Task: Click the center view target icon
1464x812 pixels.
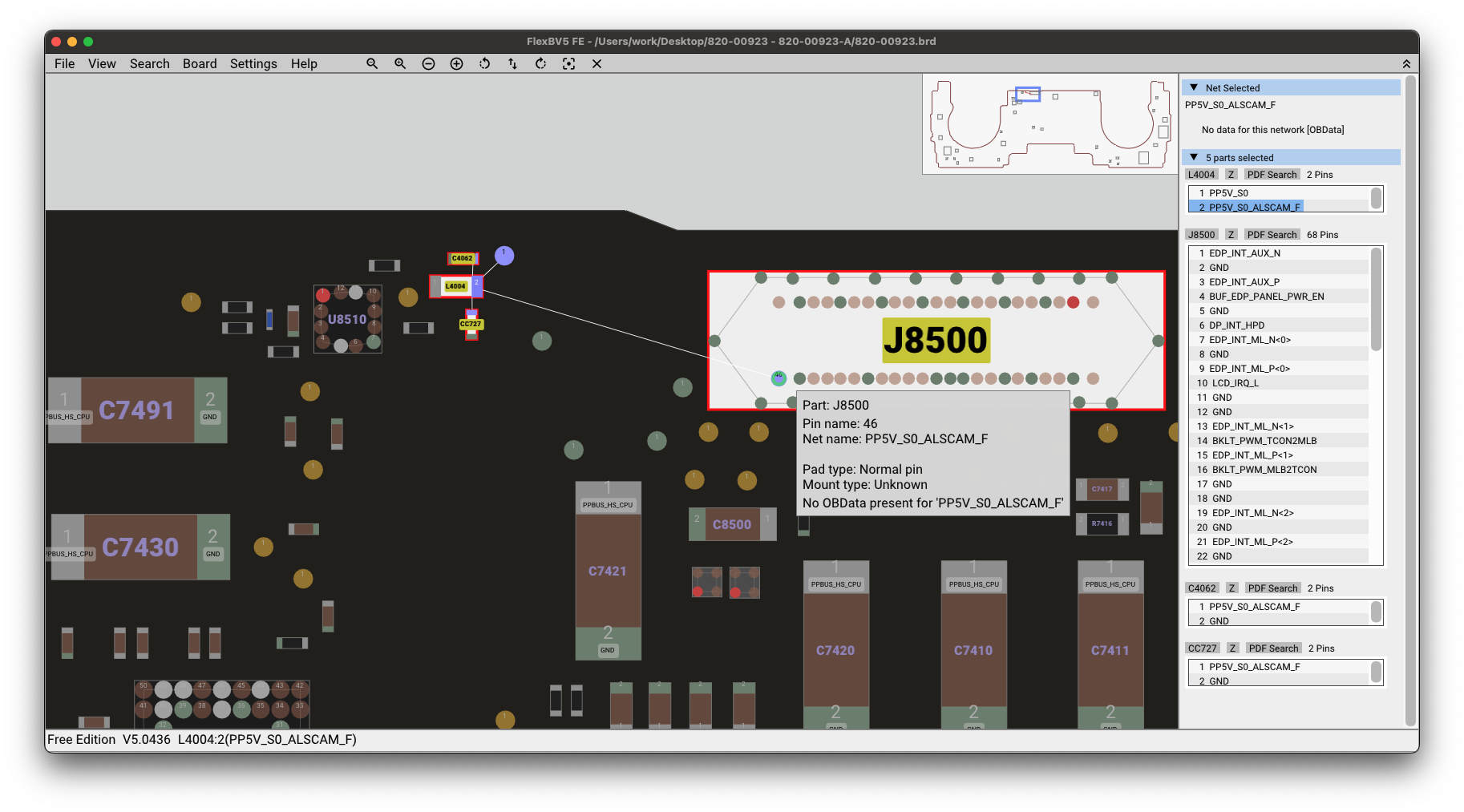Action: click(568, 63)
